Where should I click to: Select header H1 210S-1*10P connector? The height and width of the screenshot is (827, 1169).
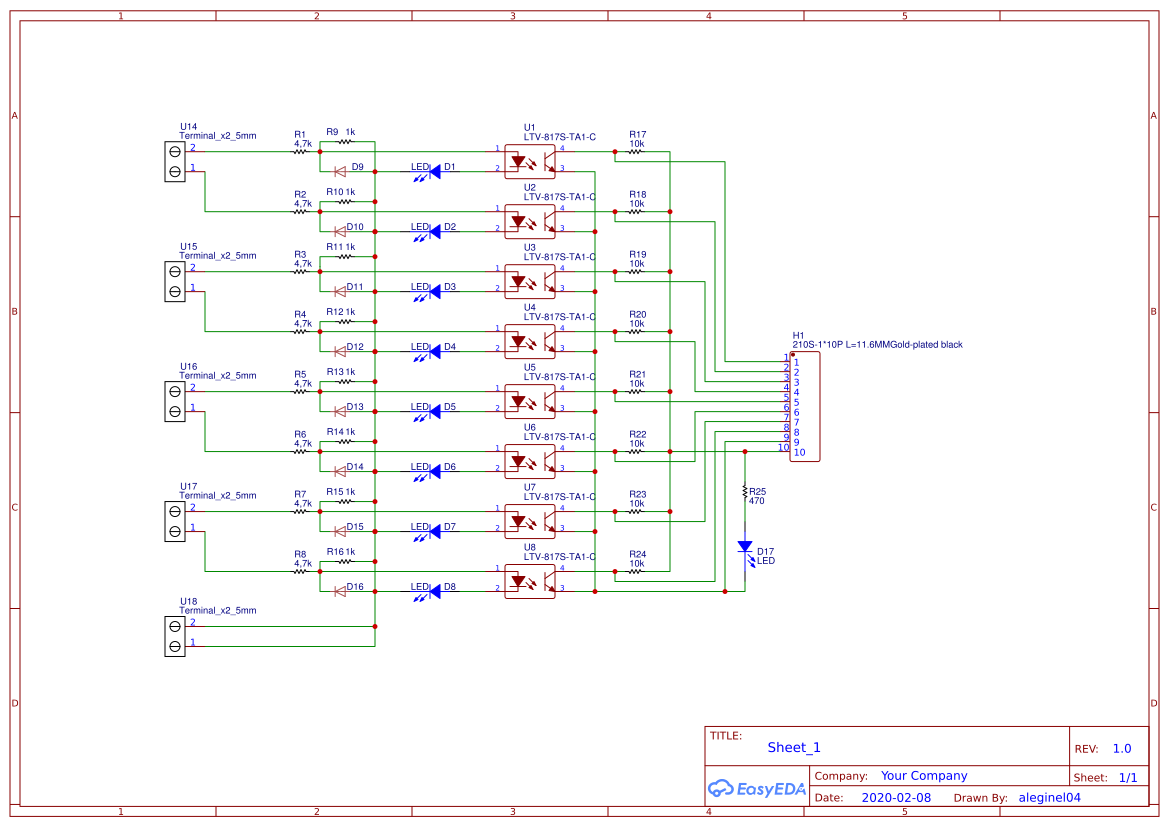[x=805, y=405]
